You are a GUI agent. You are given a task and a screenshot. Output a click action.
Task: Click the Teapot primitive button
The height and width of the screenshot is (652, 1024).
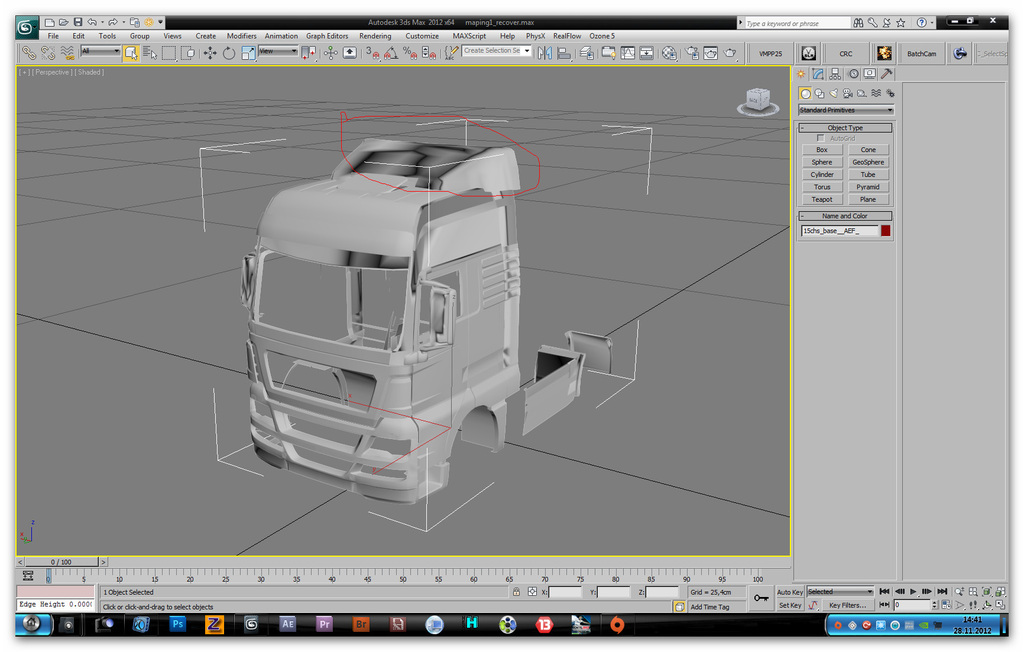point(822,199)
